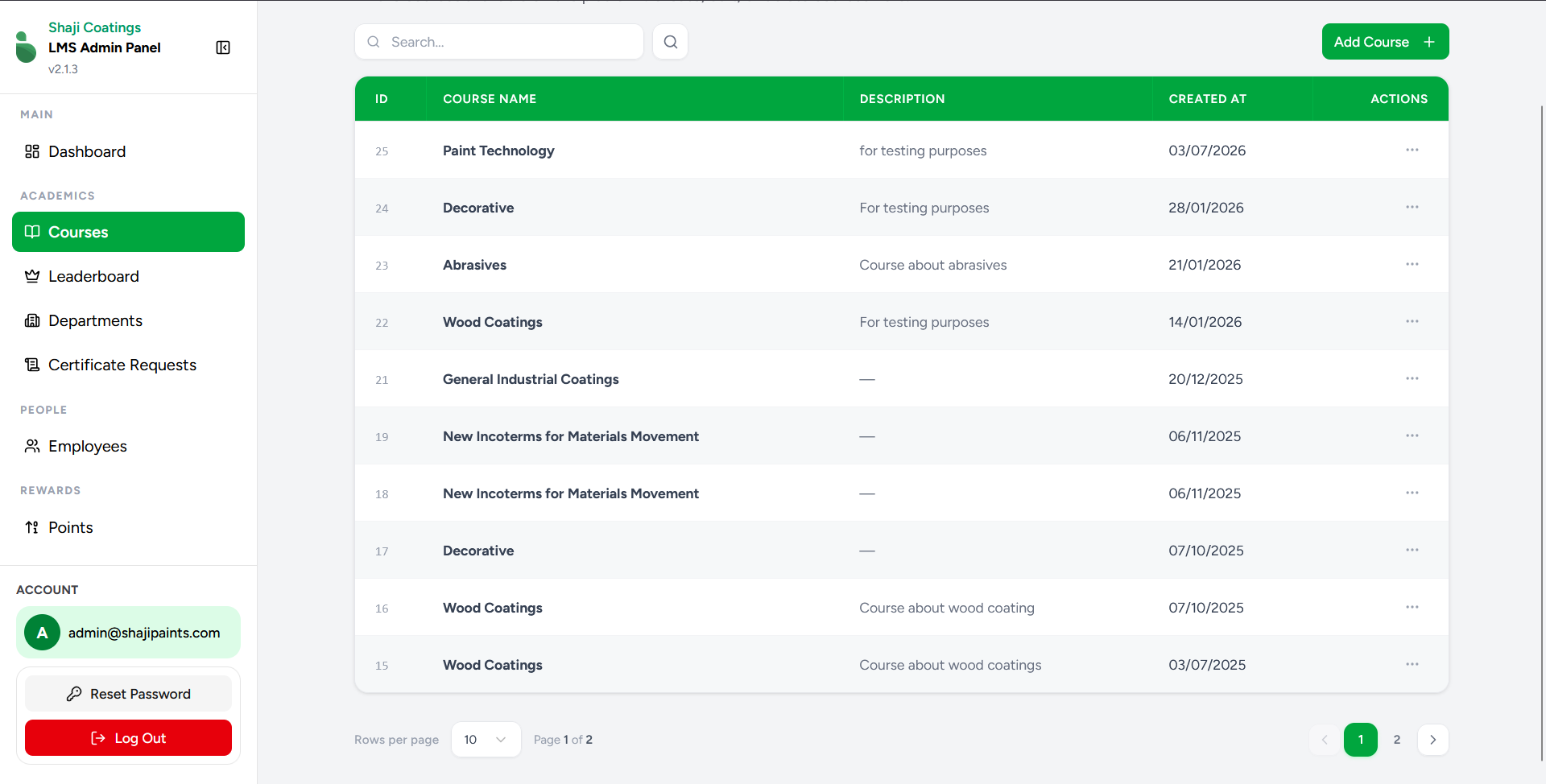Open the Leaderboard section
Screen dimensions: 1546x784
click(128, 276)
